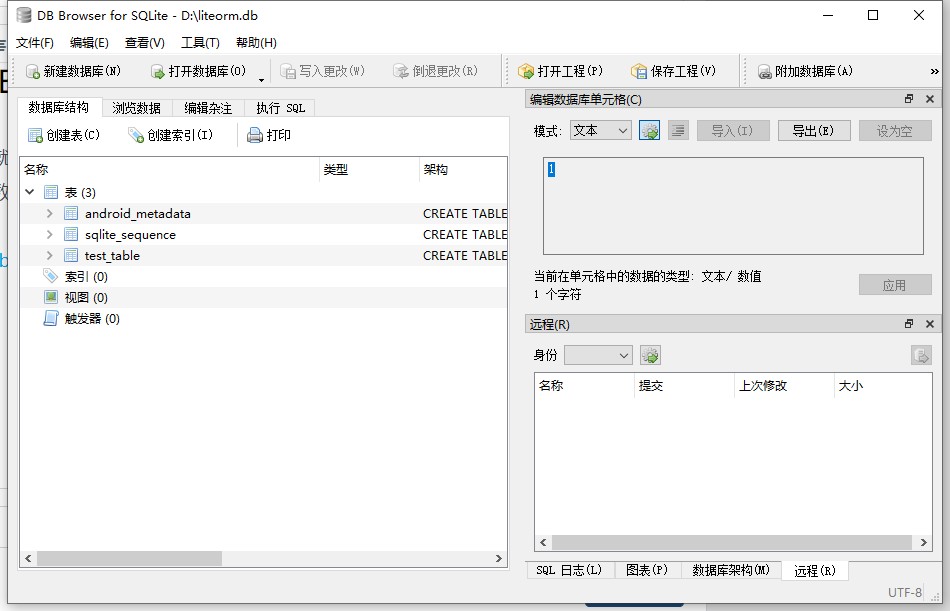Screen dimensions: 950x611
Task: Click 提交 column header in remote list
Action: pos(684,386)
